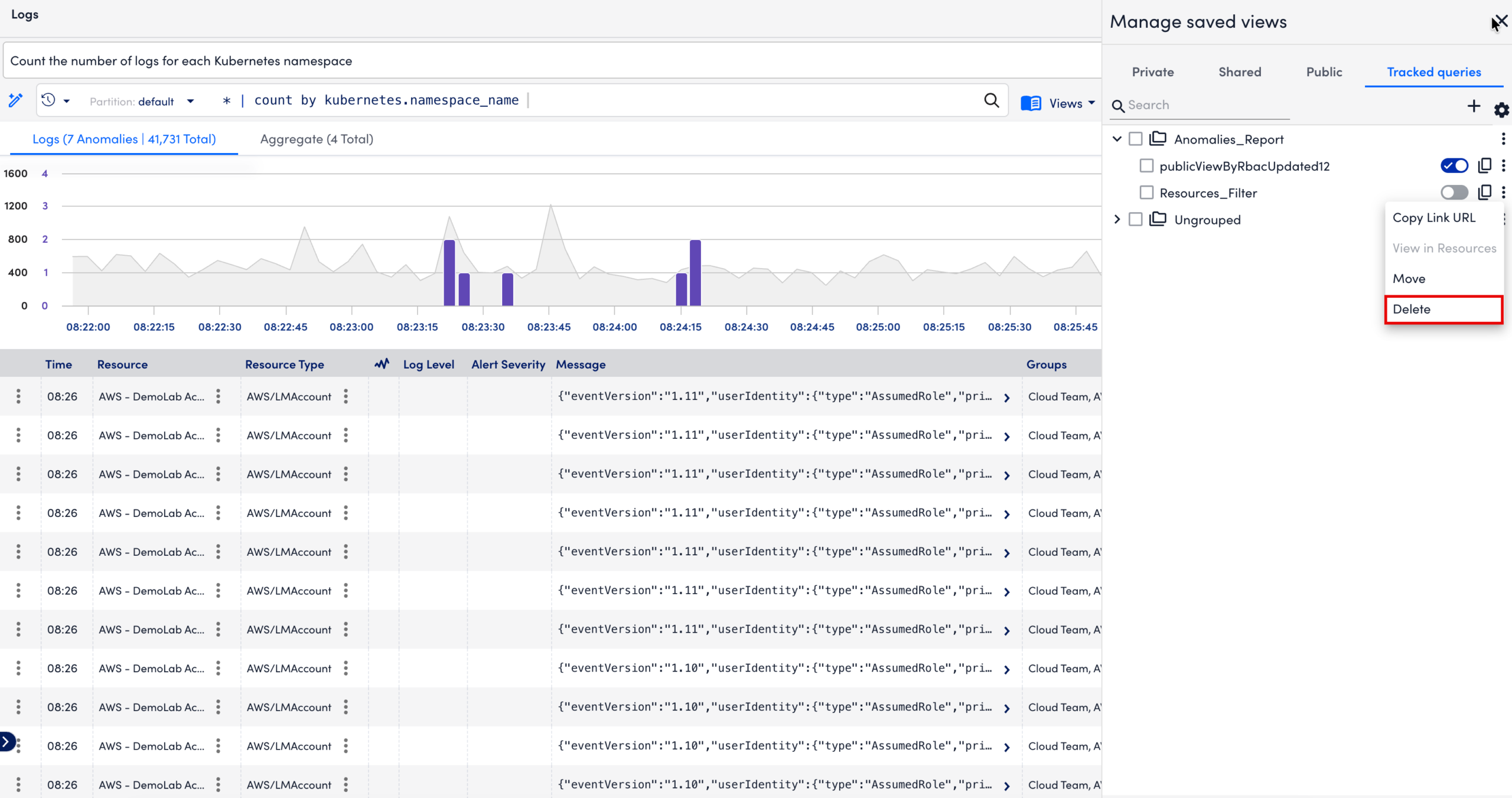Collapse the Anomalies_Report folder

click(x=1116, y=139)
